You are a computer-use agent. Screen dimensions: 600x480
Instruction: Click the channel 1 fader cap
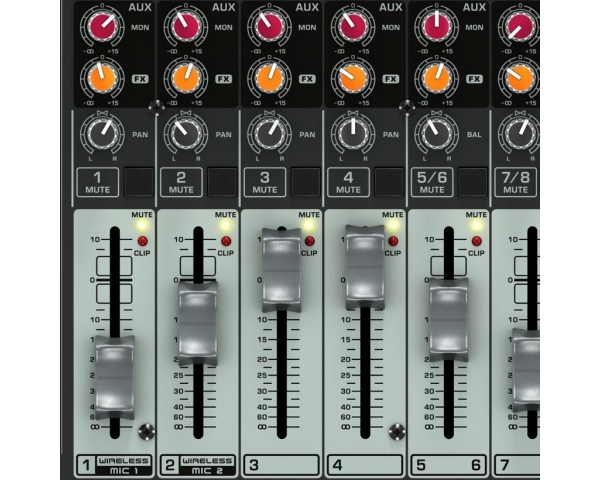click(x=114, y=377)
